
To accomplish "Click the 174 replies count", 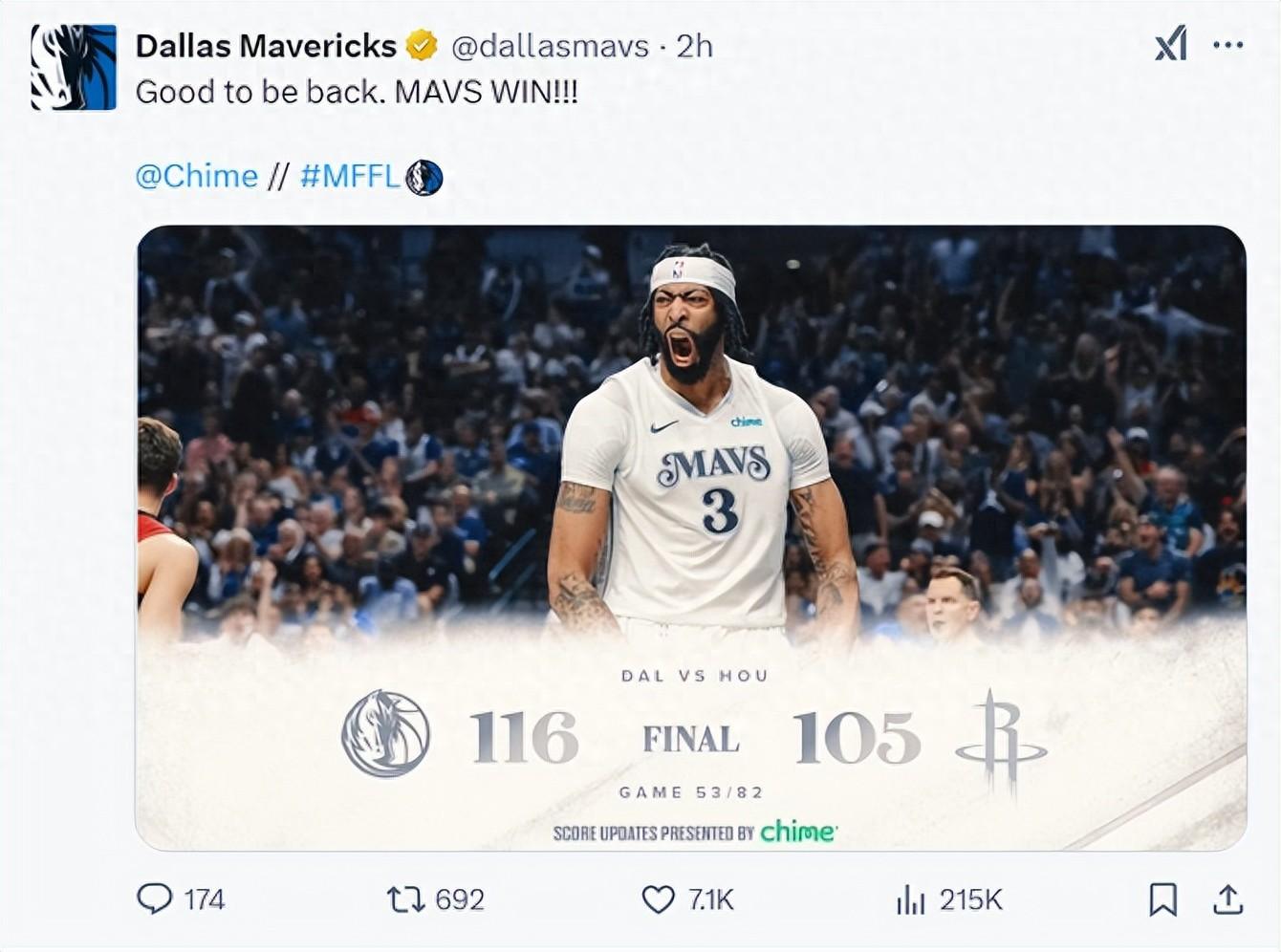I will click(x=204, y=899).
